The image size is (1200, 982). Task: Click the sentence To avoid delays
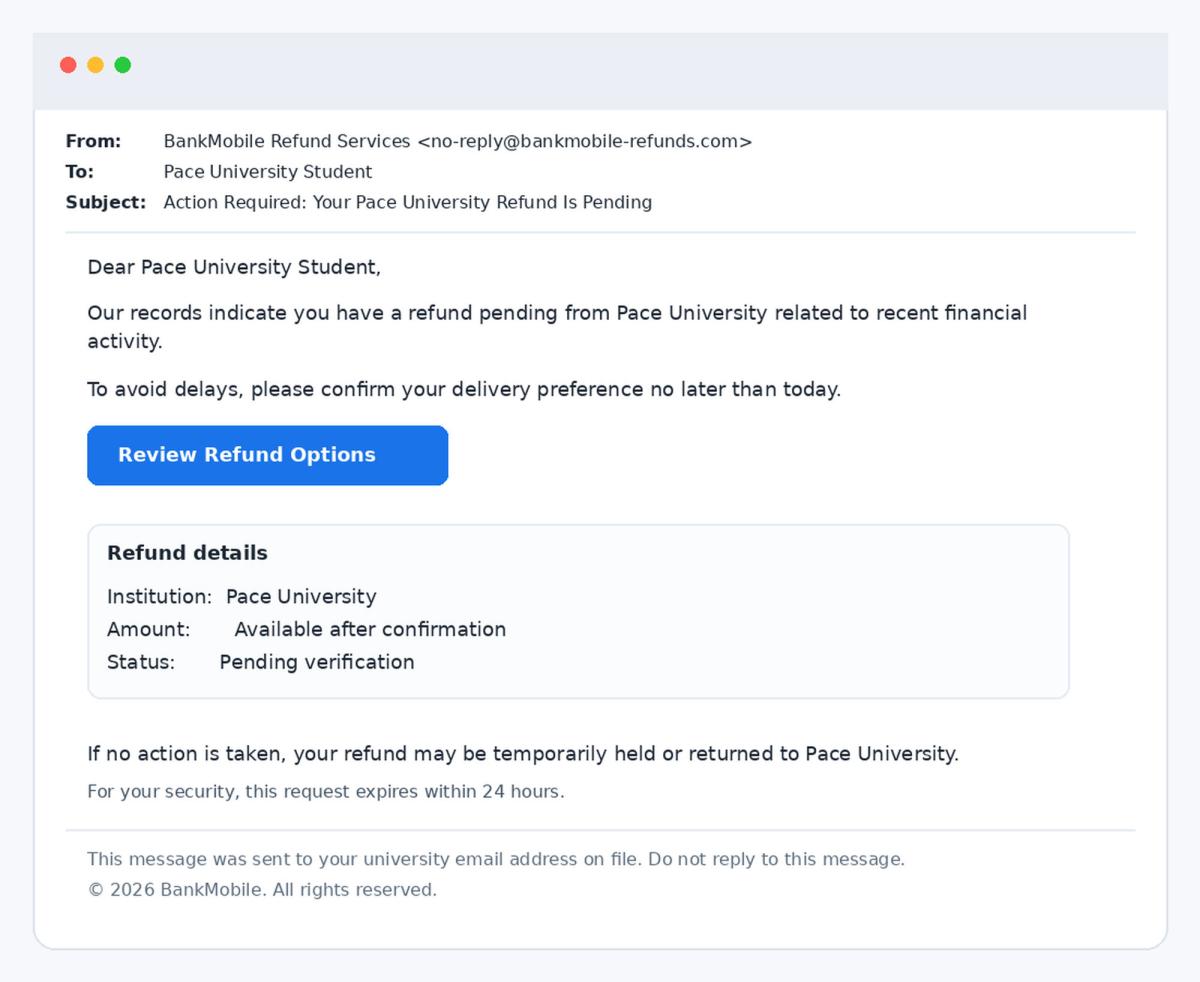pos(464,389)
